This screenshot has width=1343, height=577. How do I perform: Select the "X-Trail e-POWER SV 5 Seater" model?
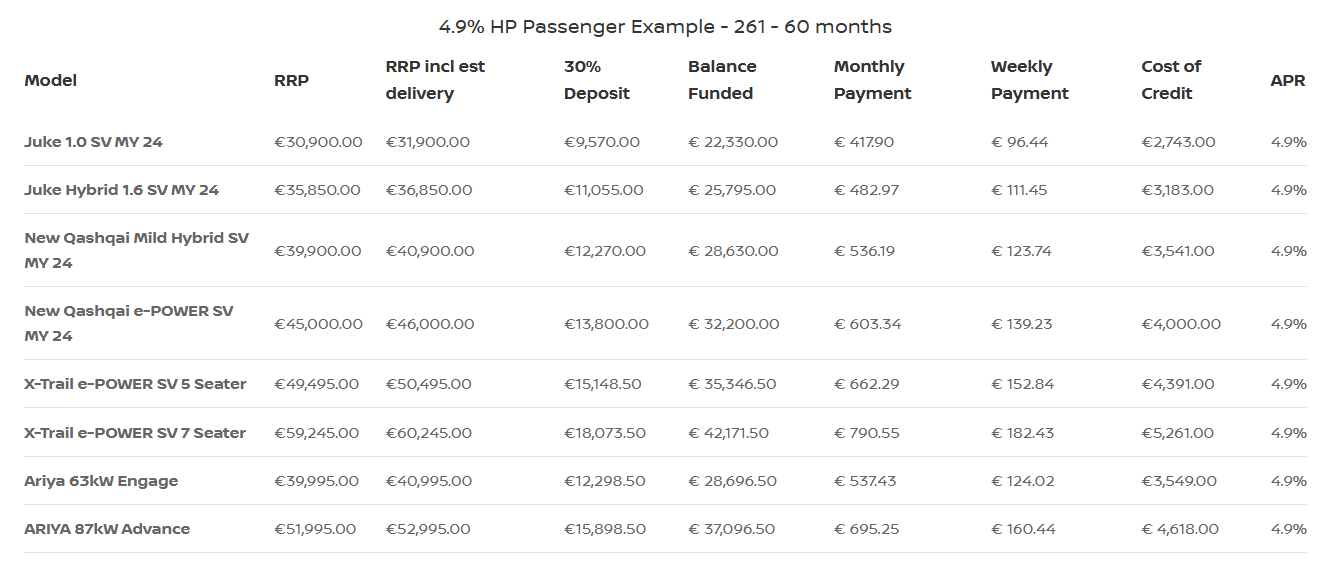pyautogui.click(x=135, y=384)
